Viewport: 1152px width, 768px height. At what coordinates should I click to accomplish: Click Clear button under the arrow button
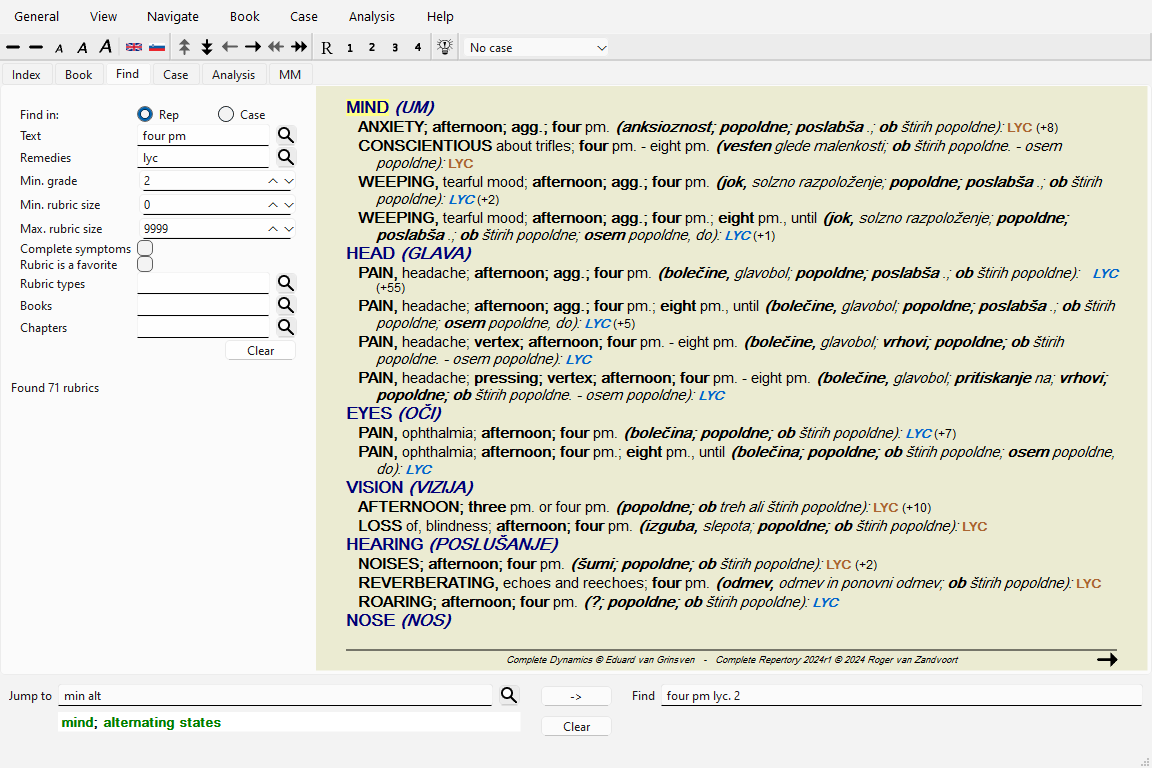click(x=576, y=726)
